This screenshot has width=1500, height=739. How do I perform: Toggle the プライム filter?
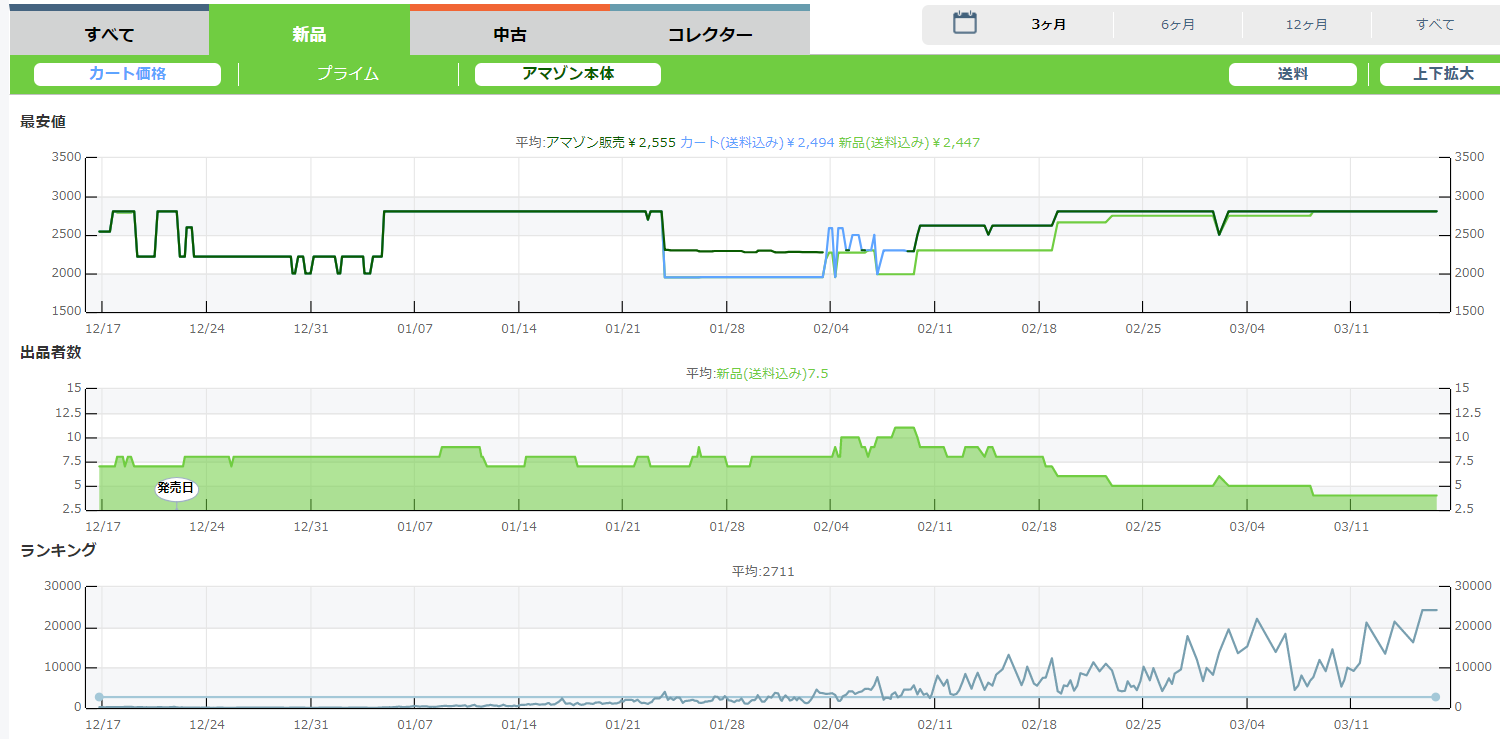coord(348,74)
